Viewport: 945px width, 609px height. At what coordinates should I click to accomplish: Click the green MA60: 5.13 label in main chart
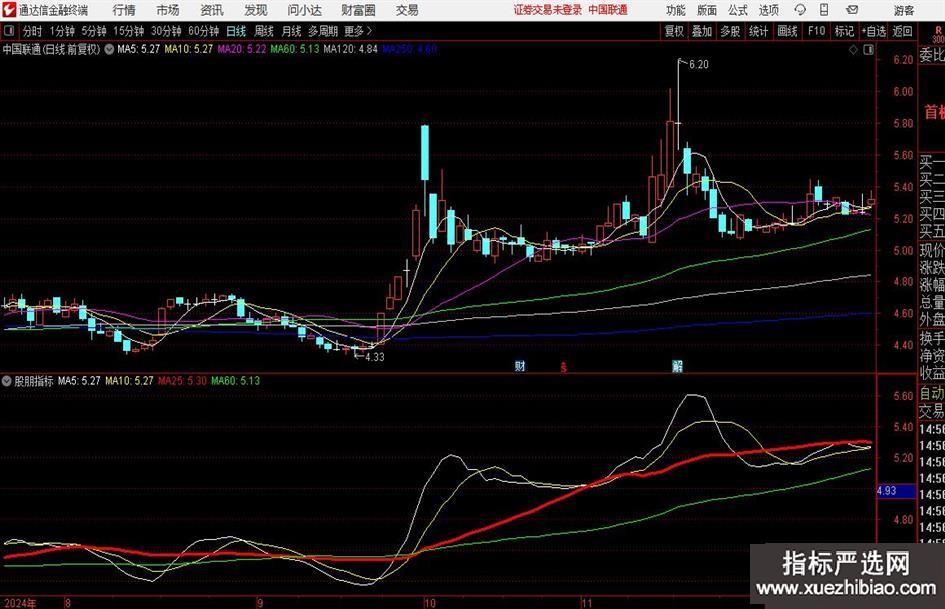295,49
